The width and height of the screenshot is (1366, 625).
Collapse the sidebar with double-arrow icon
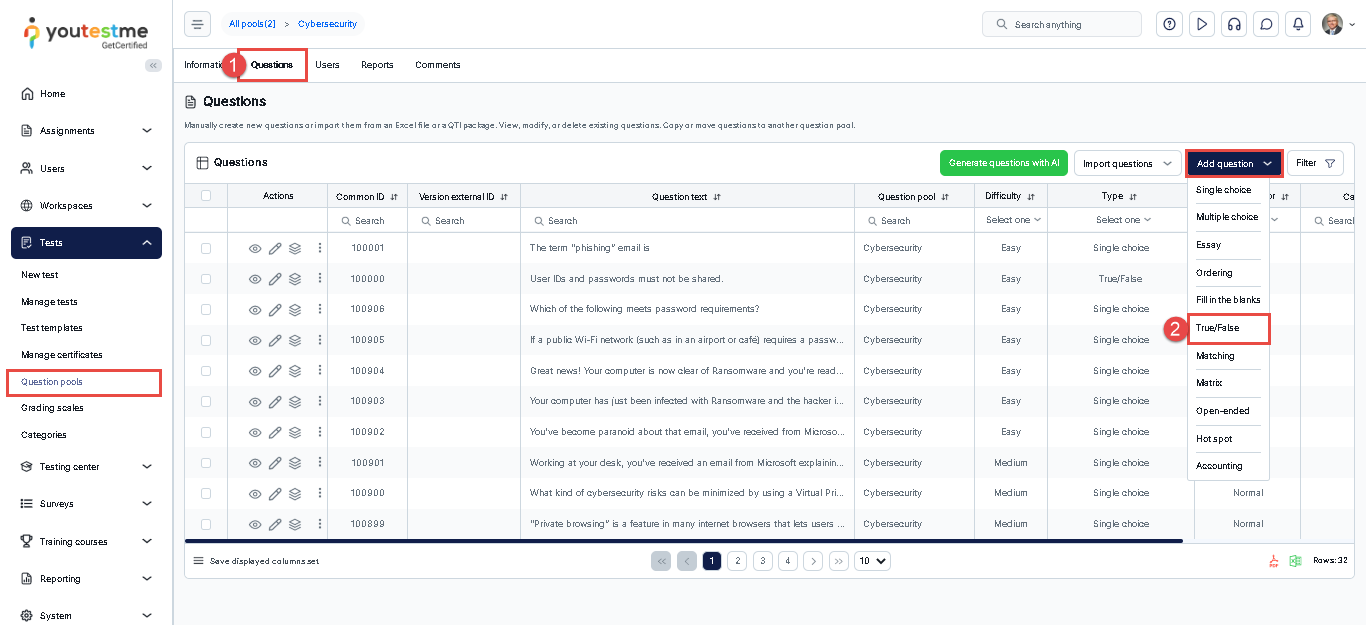pos(153,65)
